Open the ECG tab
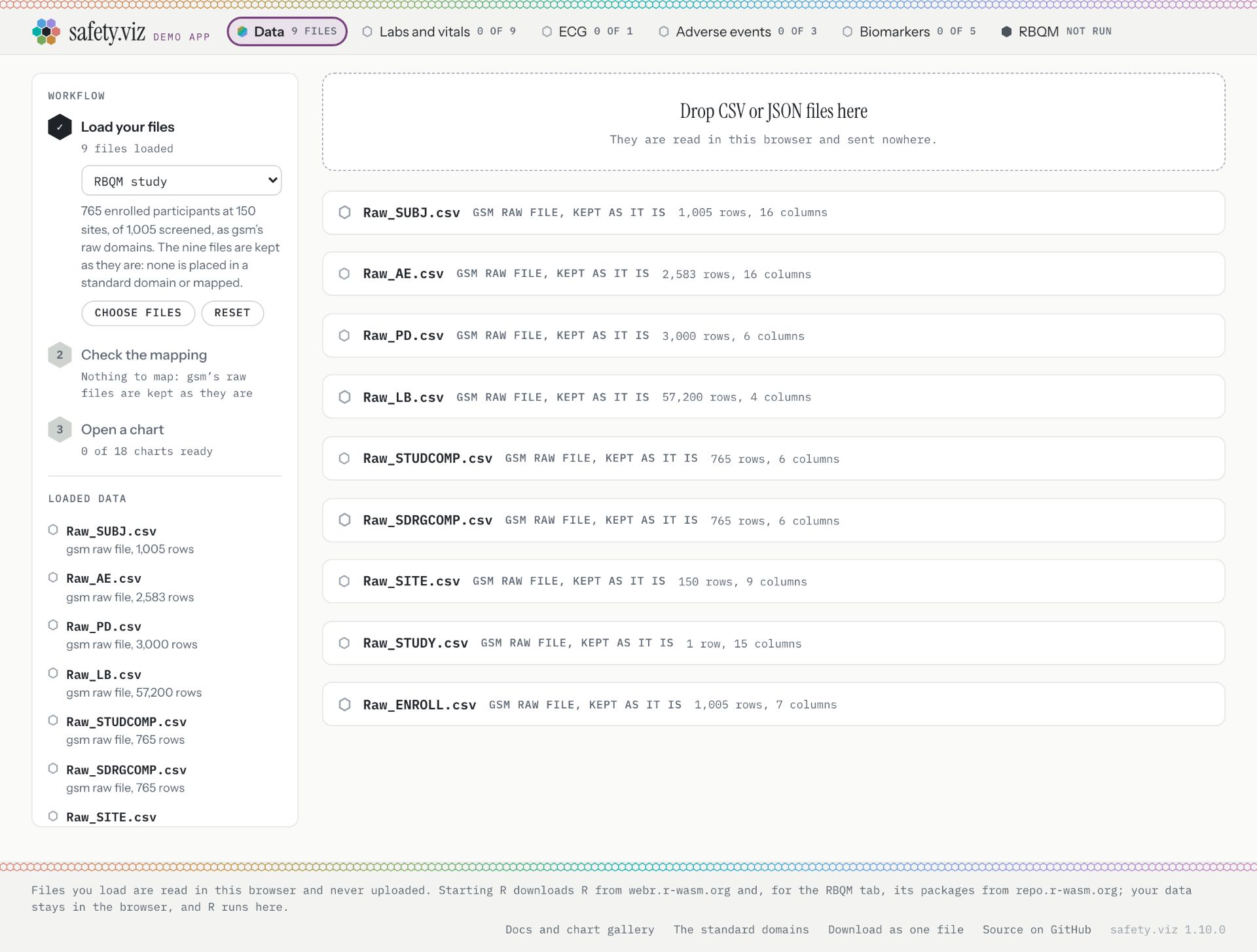The width and height of the screenshot is (1257, 952). coord(587,31)
